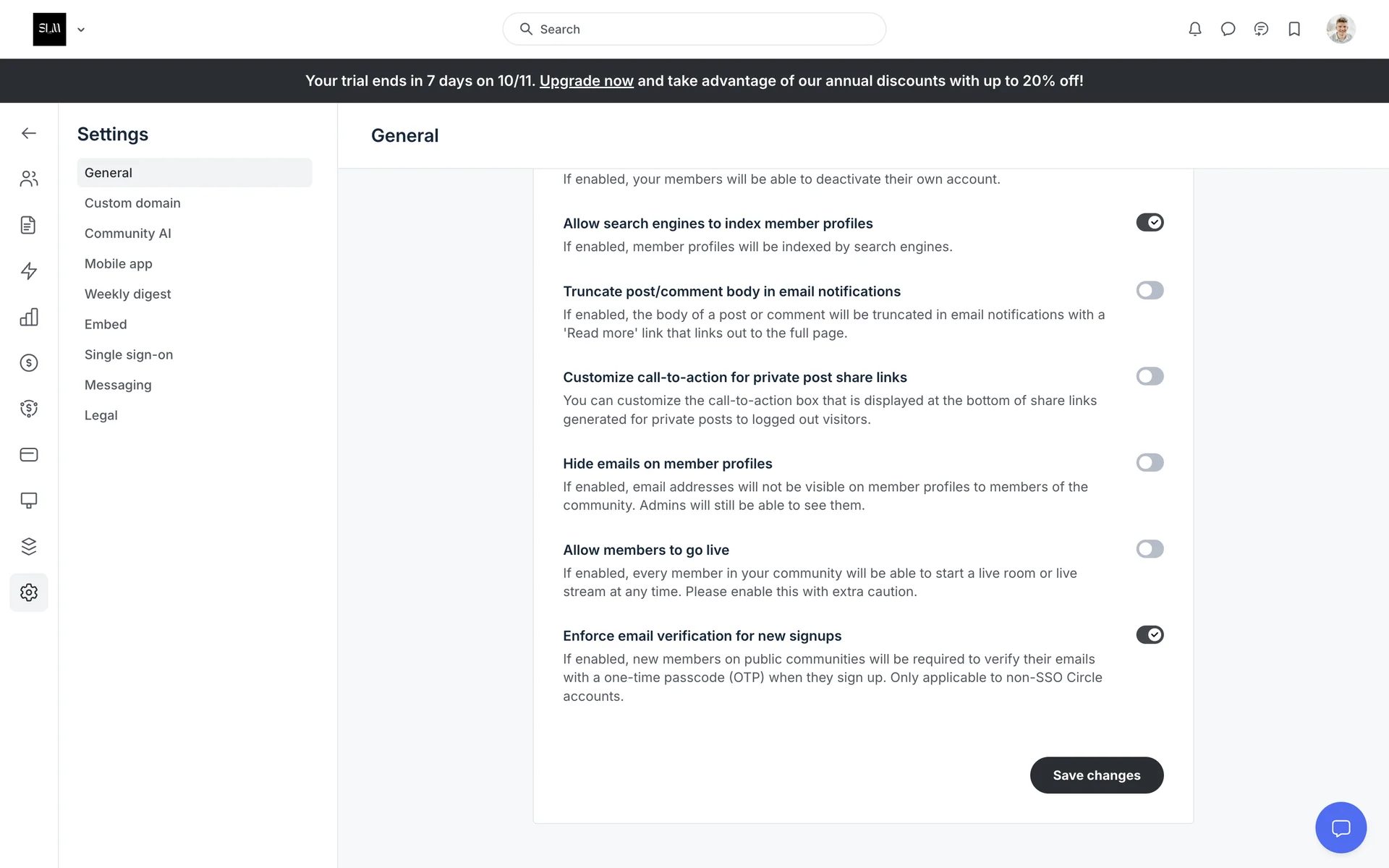The image size is (1389, 868).
Task: Open the bookmarks icon in header
Action: click(1294, 29)
